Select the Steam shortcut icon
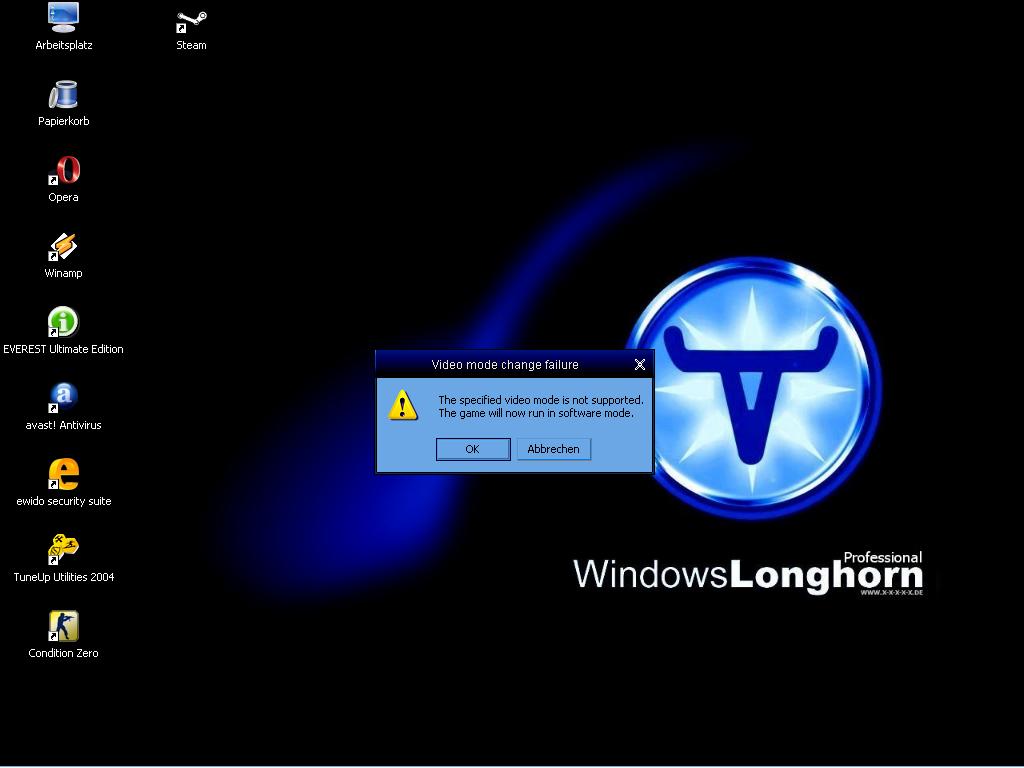This screenshot has width=1024, height=768. pyautogui.click(x=191, y=21)
